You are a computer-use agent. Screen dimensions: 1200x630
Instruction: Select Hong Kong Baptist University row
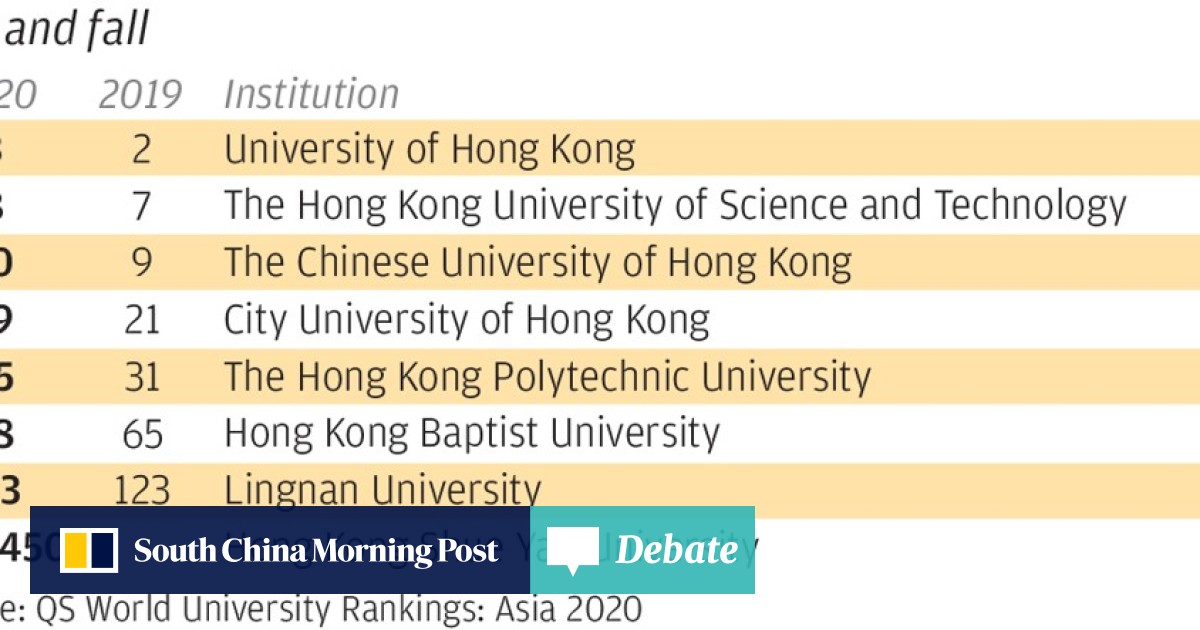click(471, 434)
